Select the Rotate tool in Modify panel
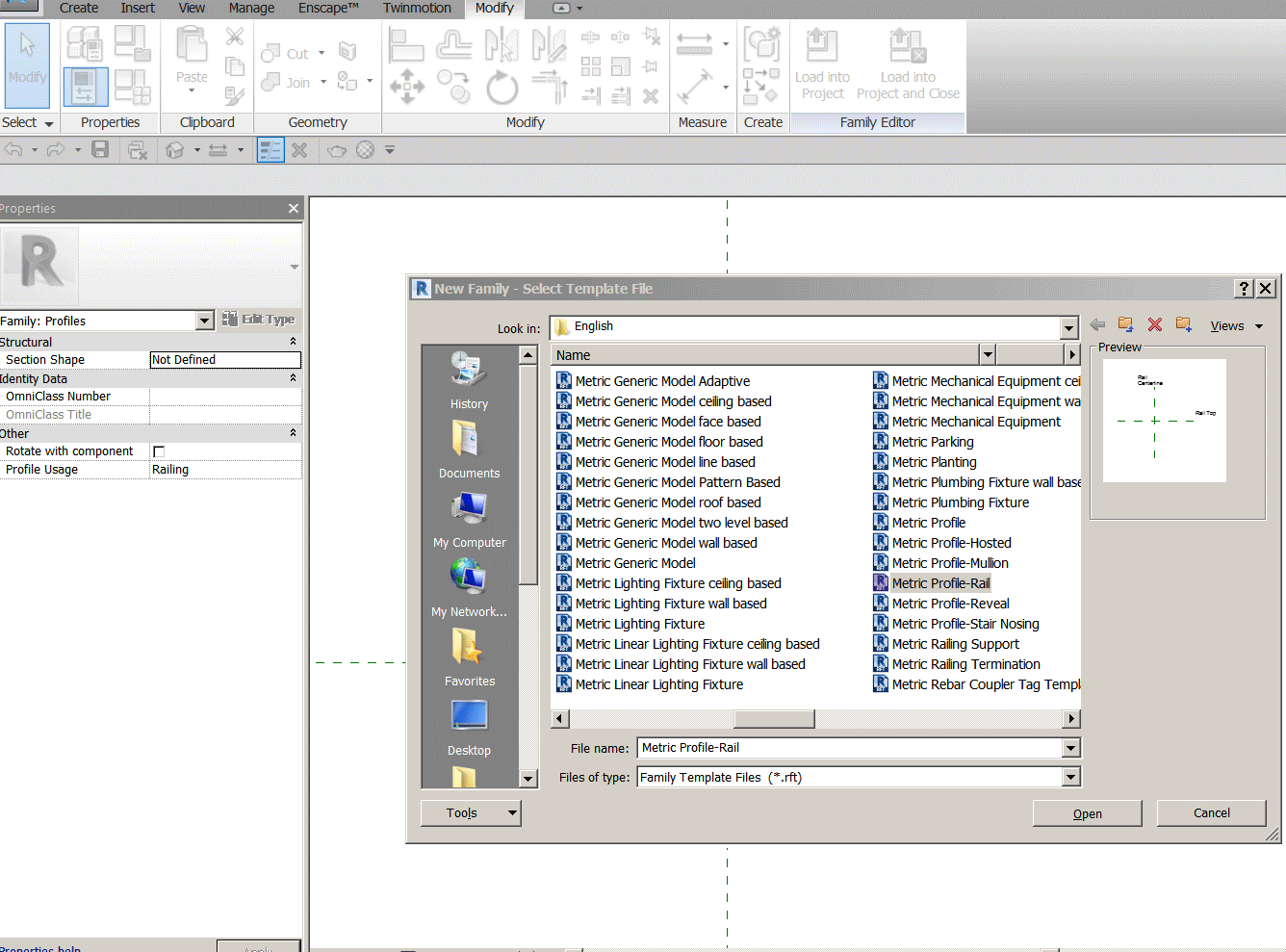 click(501, 87)
